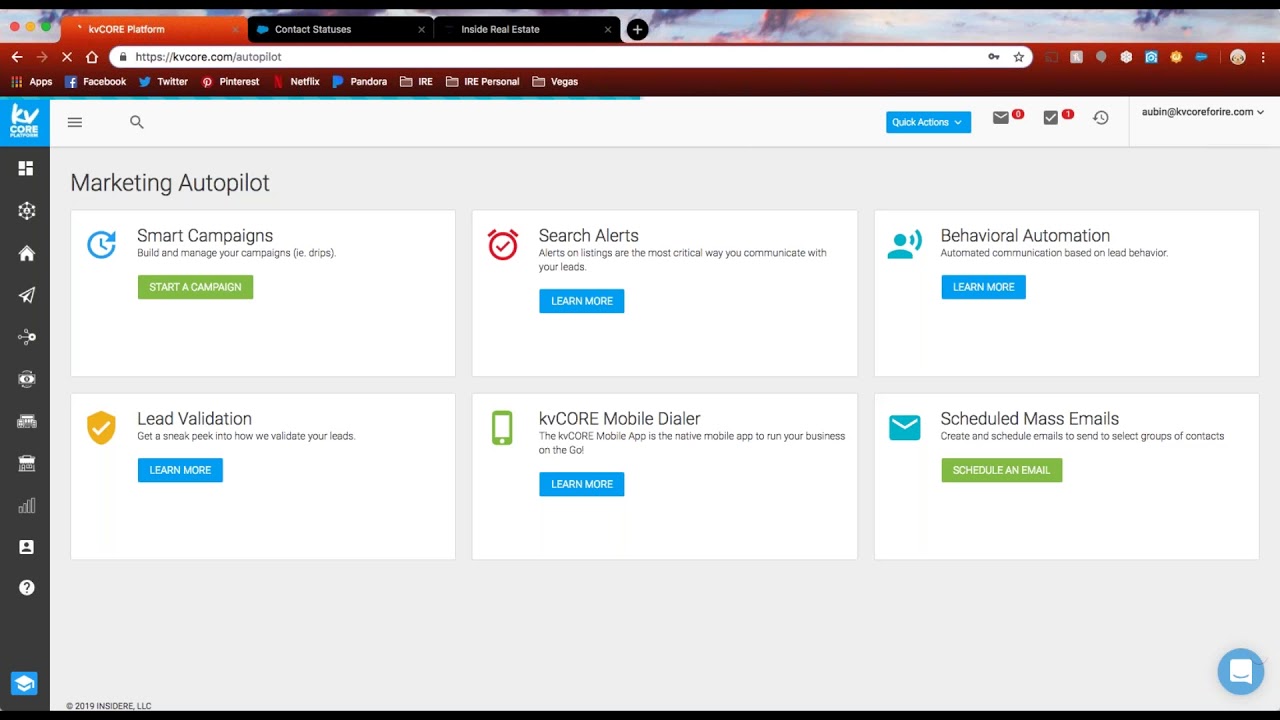Image resolution: width=1280 pixels, height=720 pixels.
Task: Open the checkbox tasks icon with badge
Action: click(1050, 118)
